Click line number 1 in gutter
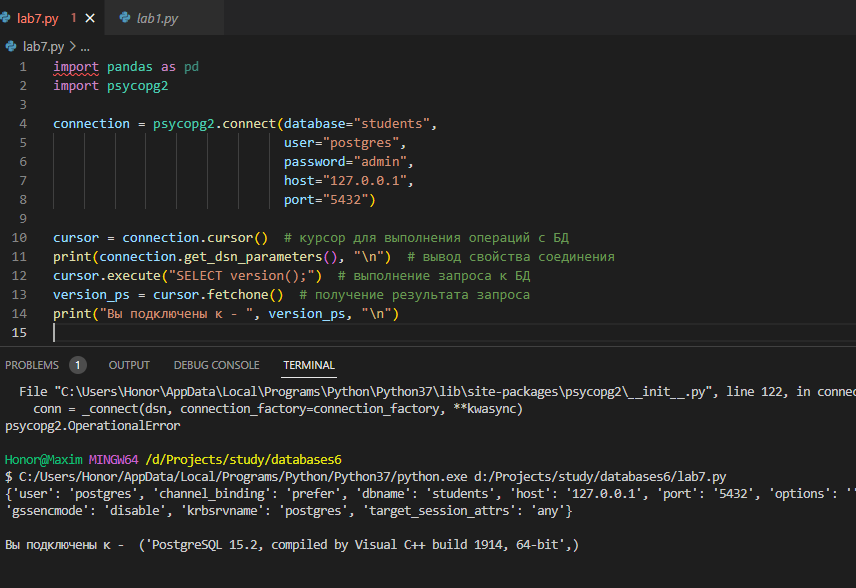The width and height of the screenshot is (856, 588). (23, 67)
